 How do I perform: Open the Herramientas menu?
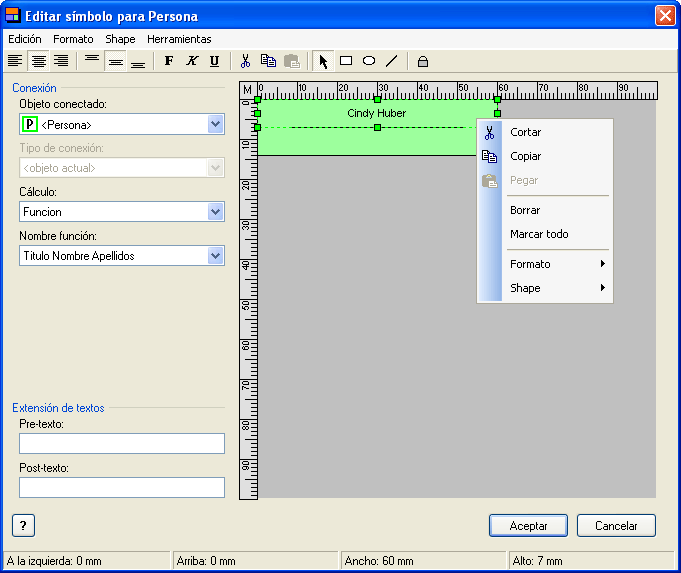click(x=179, y=39)
